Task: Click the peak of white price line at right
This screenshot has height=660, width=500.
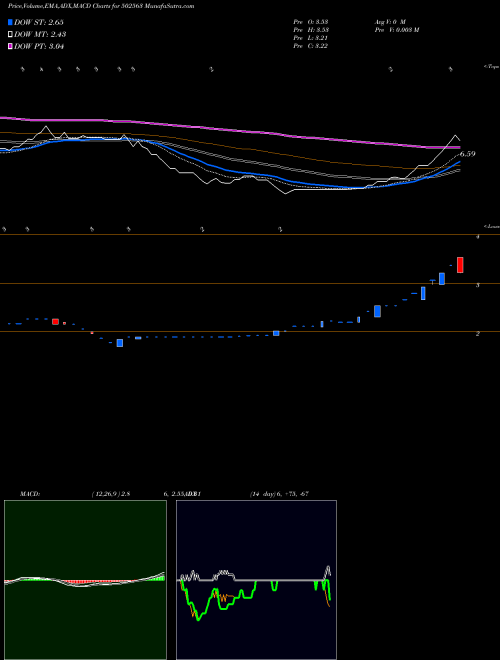Action: [455, 136]
